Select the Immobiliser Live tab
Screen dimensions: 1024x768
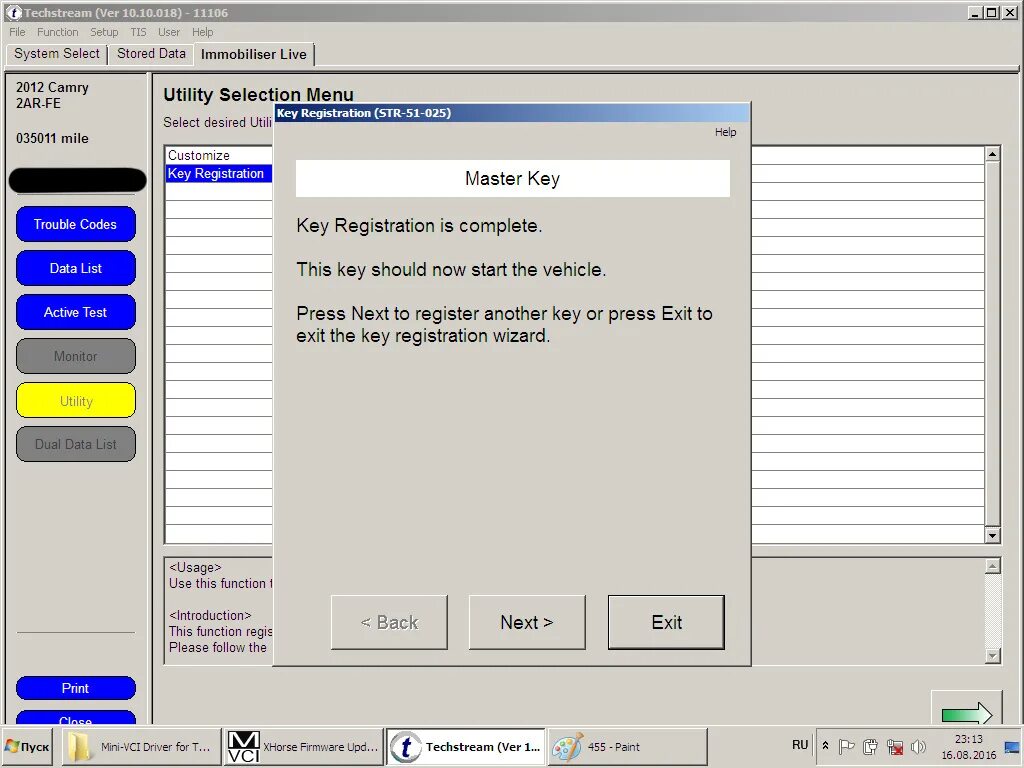(253, 54)
